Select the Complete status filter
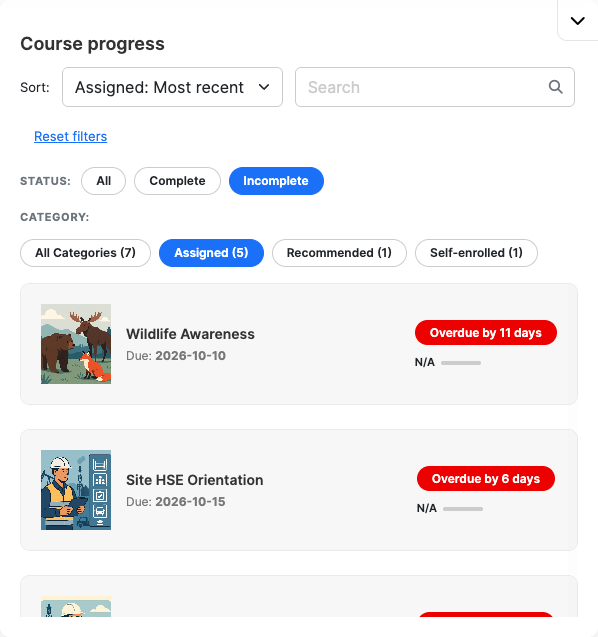Image resolution: width=598 pixels, height=637 pixels. [178, 181]
